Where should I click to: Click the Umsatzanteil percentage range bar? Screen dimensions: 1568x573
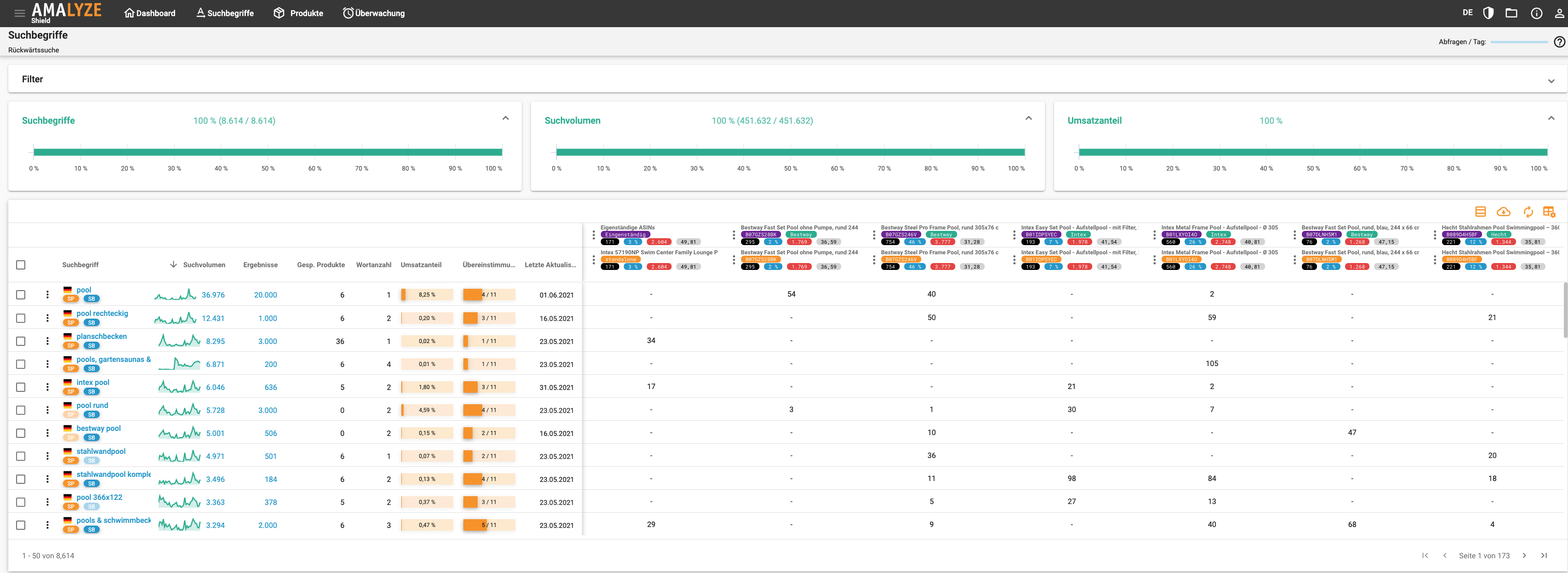(x=1313, y=152)
